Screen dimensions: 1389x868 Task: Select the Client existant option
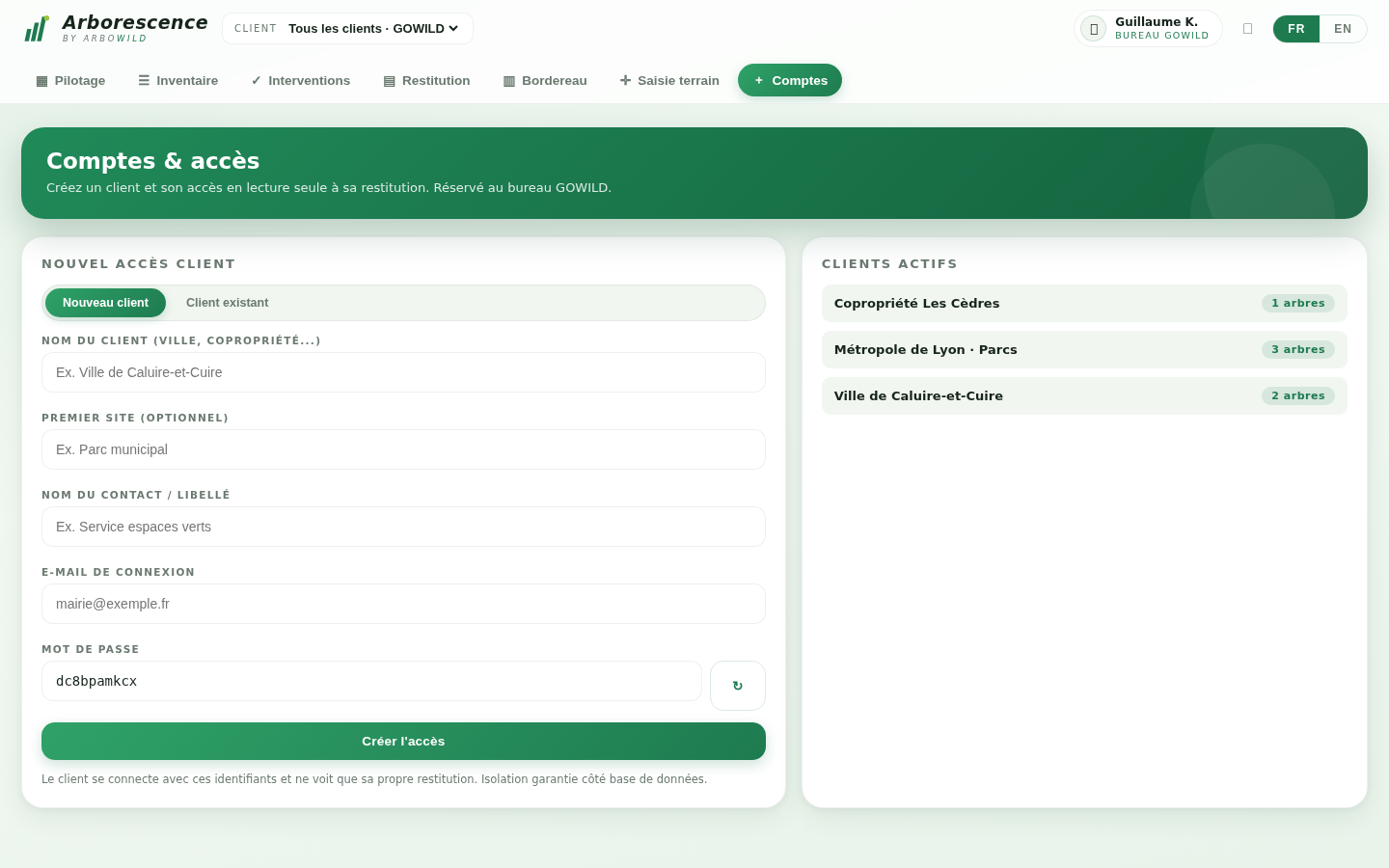[228, 303]
